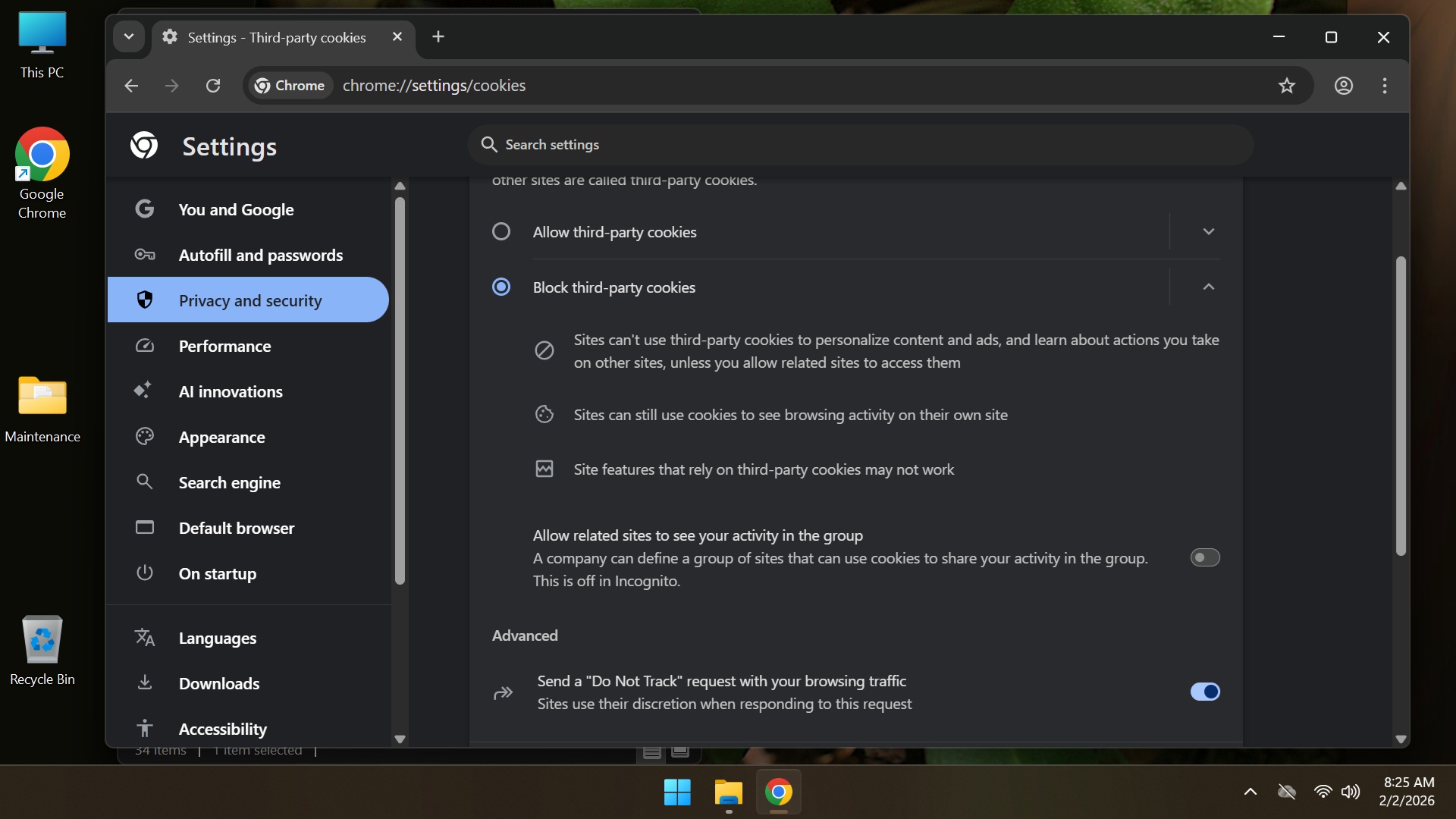The width and height of the screenshot is (1456, 819).
Task: Open a new tab with plus icon
Action: pyautogui.click(x=438, y=36)
